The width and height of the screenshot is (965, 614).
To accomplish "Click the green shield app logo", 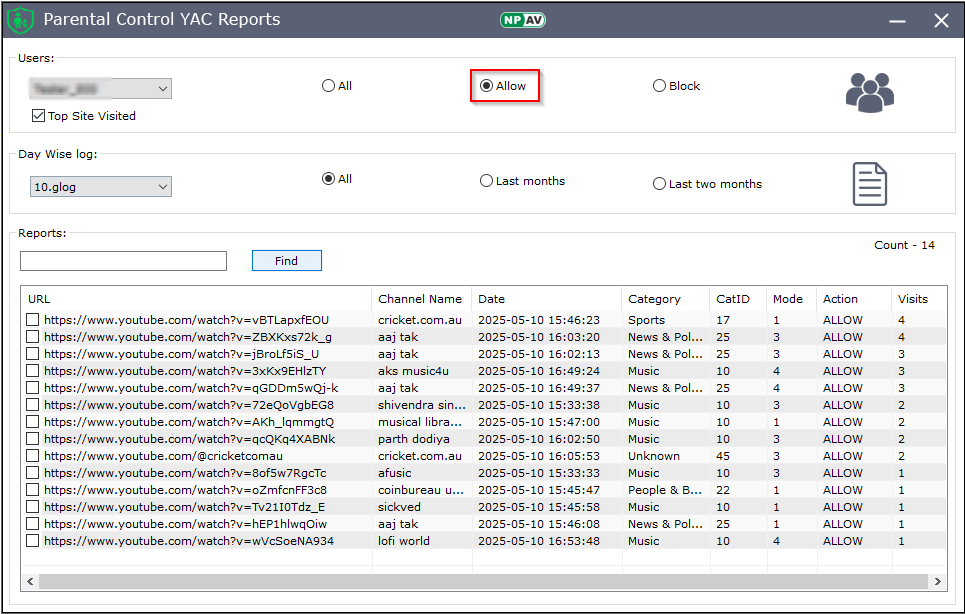I will point(21,20).
